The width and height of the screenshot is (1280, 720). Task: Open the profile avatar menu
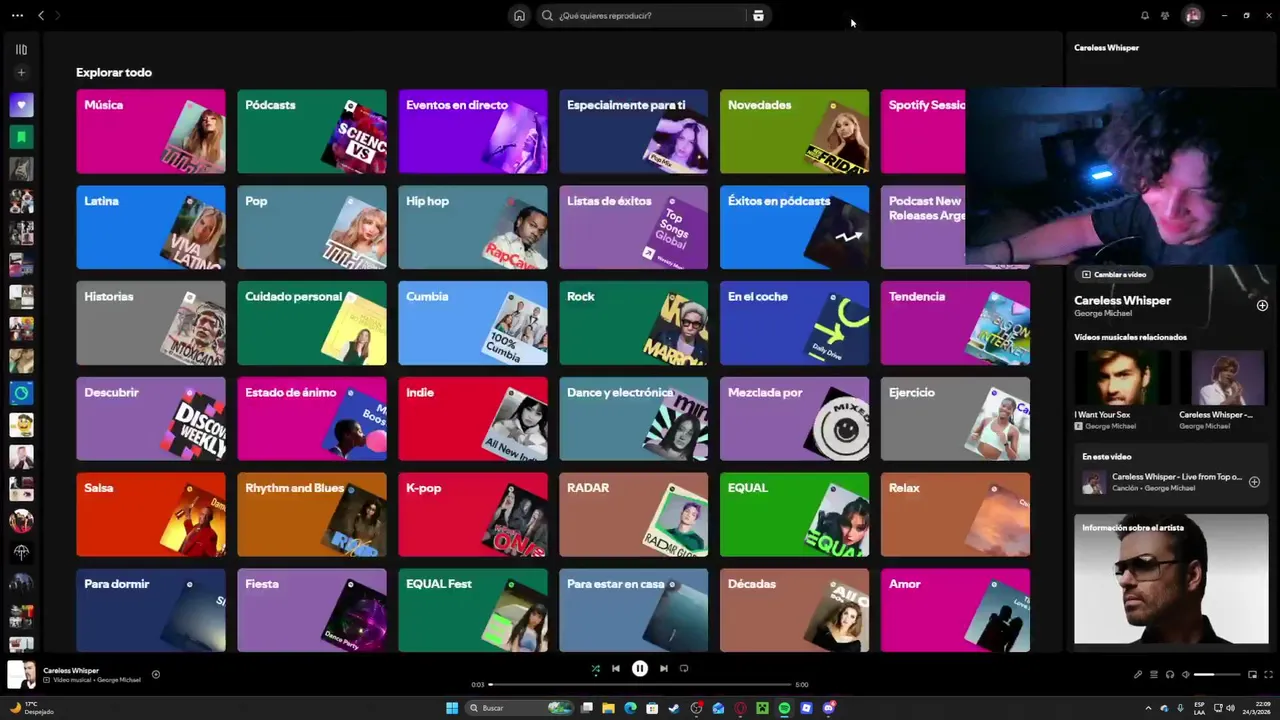(1192, 16)
